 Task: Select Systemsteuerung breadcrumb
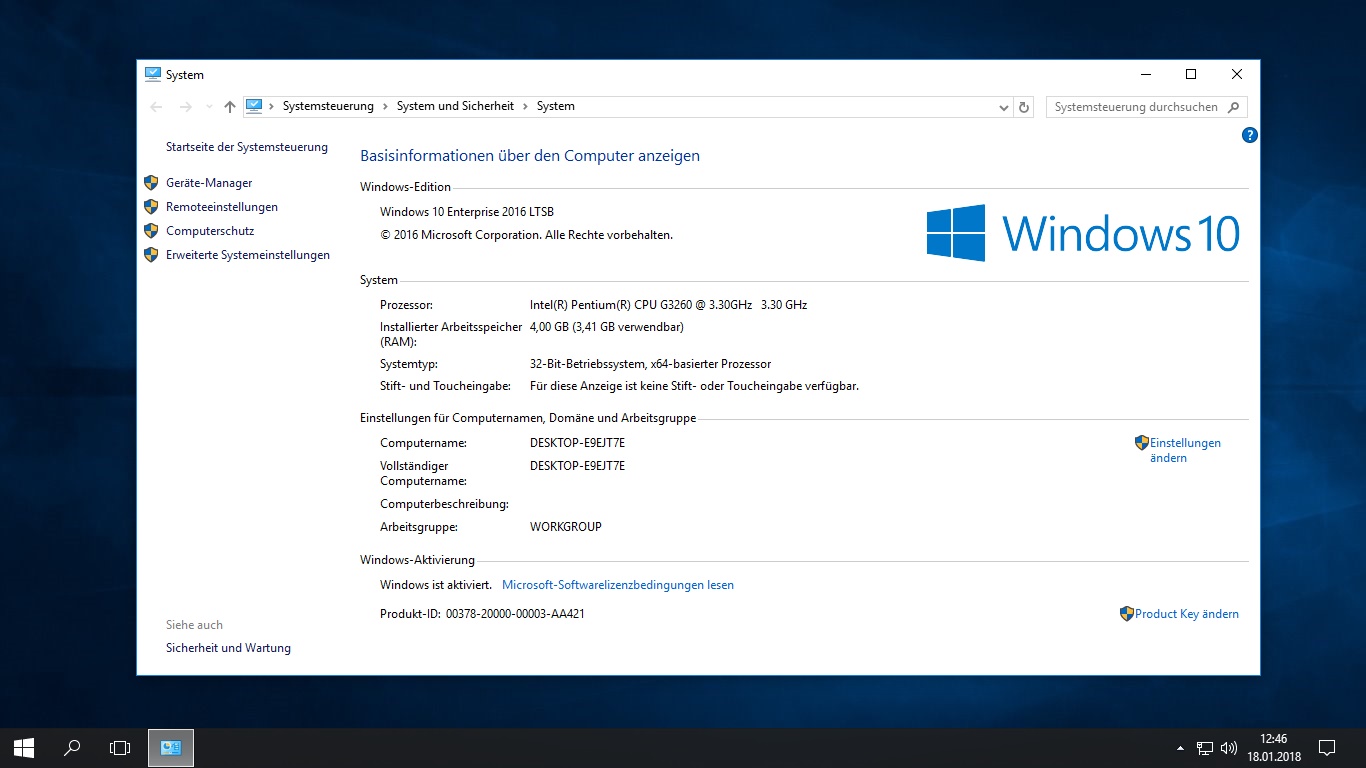point(328,106)
